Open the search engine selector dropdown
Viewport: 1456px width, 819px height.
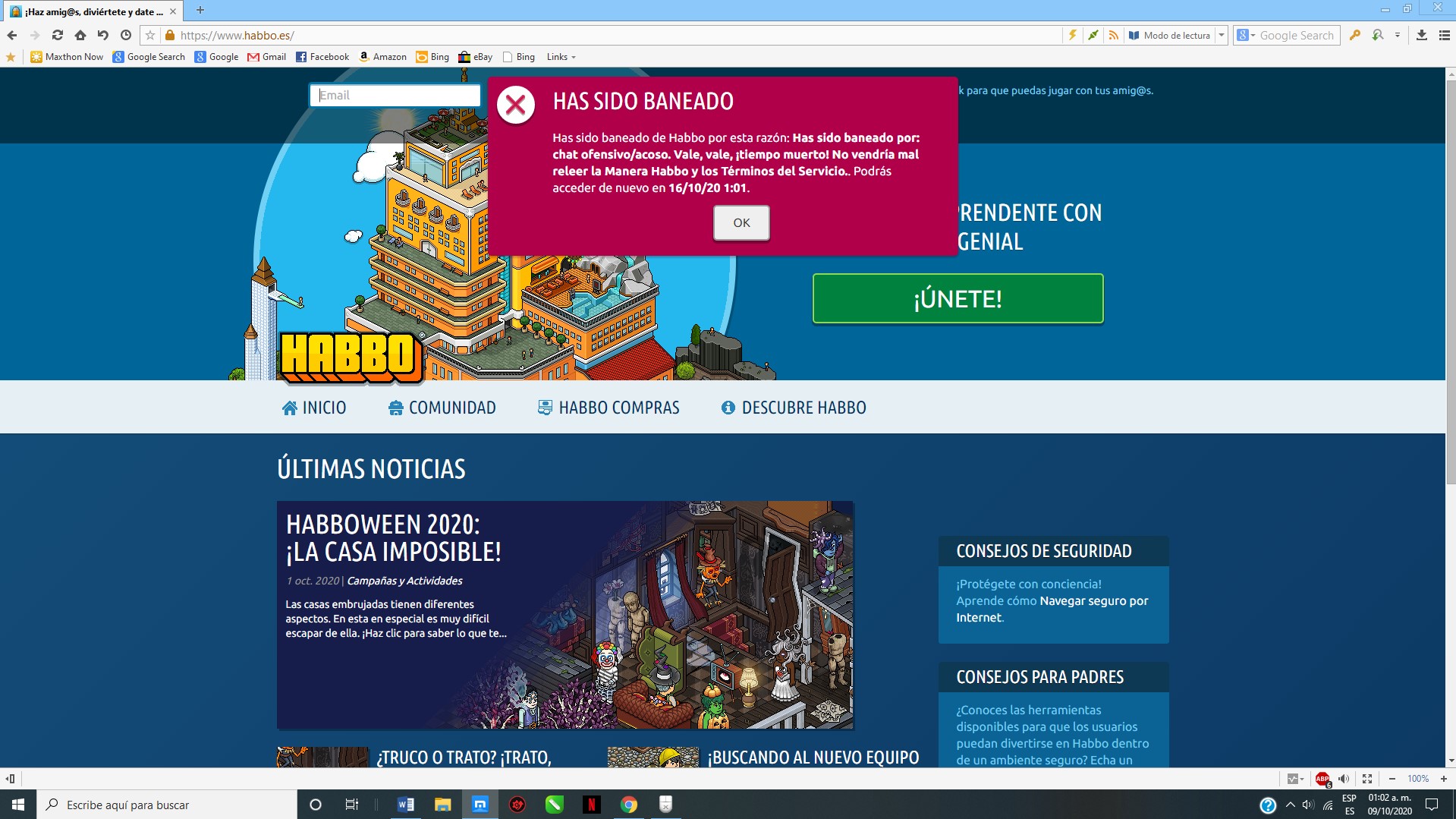pos(1246,35)
